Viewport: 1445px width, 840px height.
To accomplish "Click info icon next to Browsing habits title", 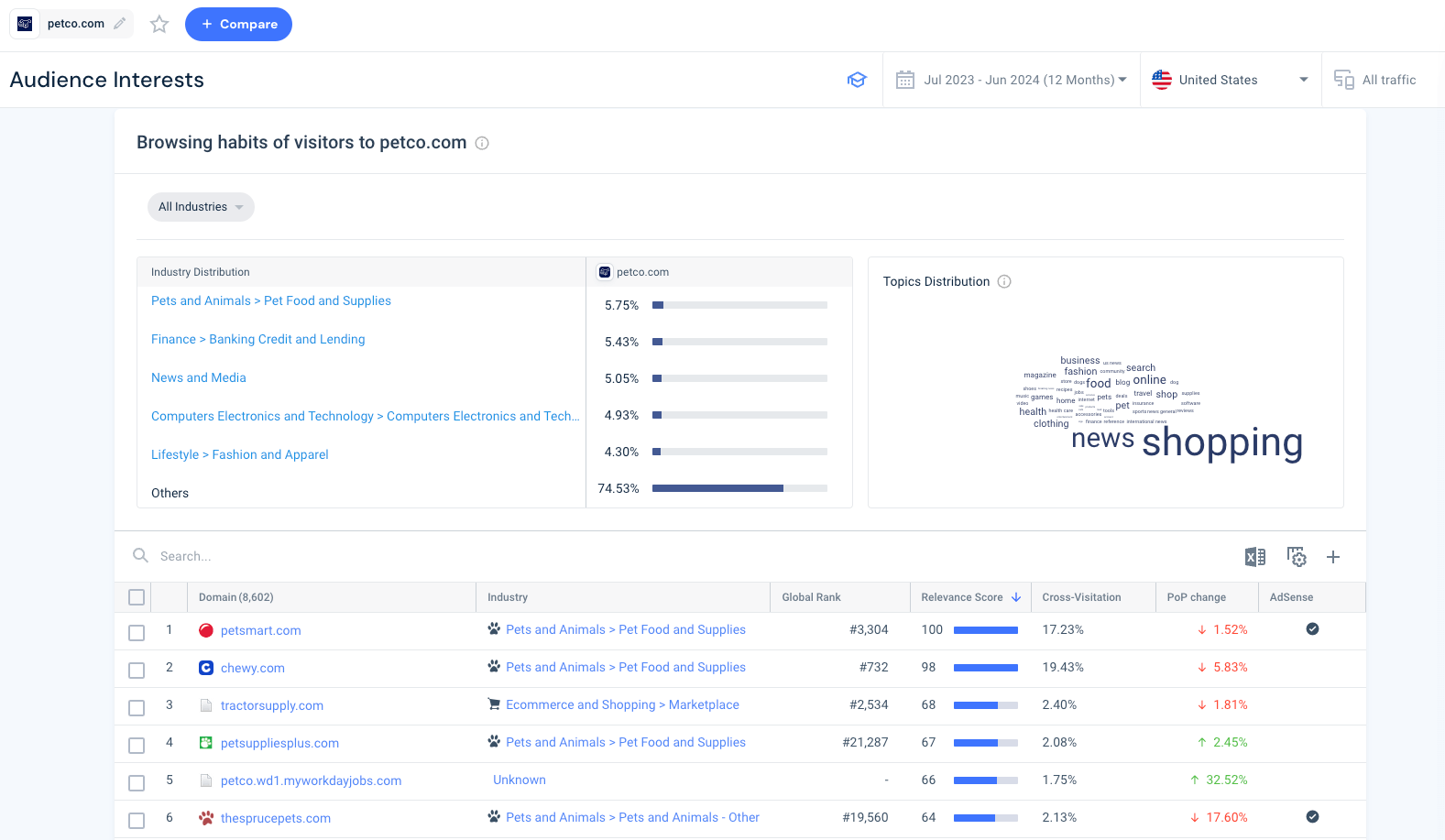I will pos(482,143).
